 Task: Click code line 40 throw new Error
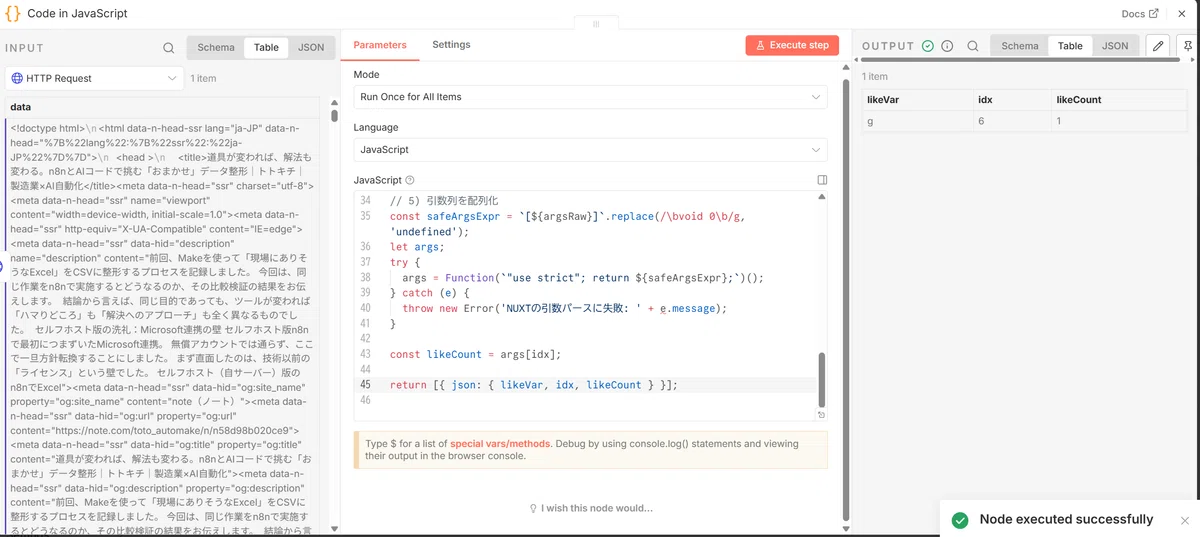coord(564,308)
